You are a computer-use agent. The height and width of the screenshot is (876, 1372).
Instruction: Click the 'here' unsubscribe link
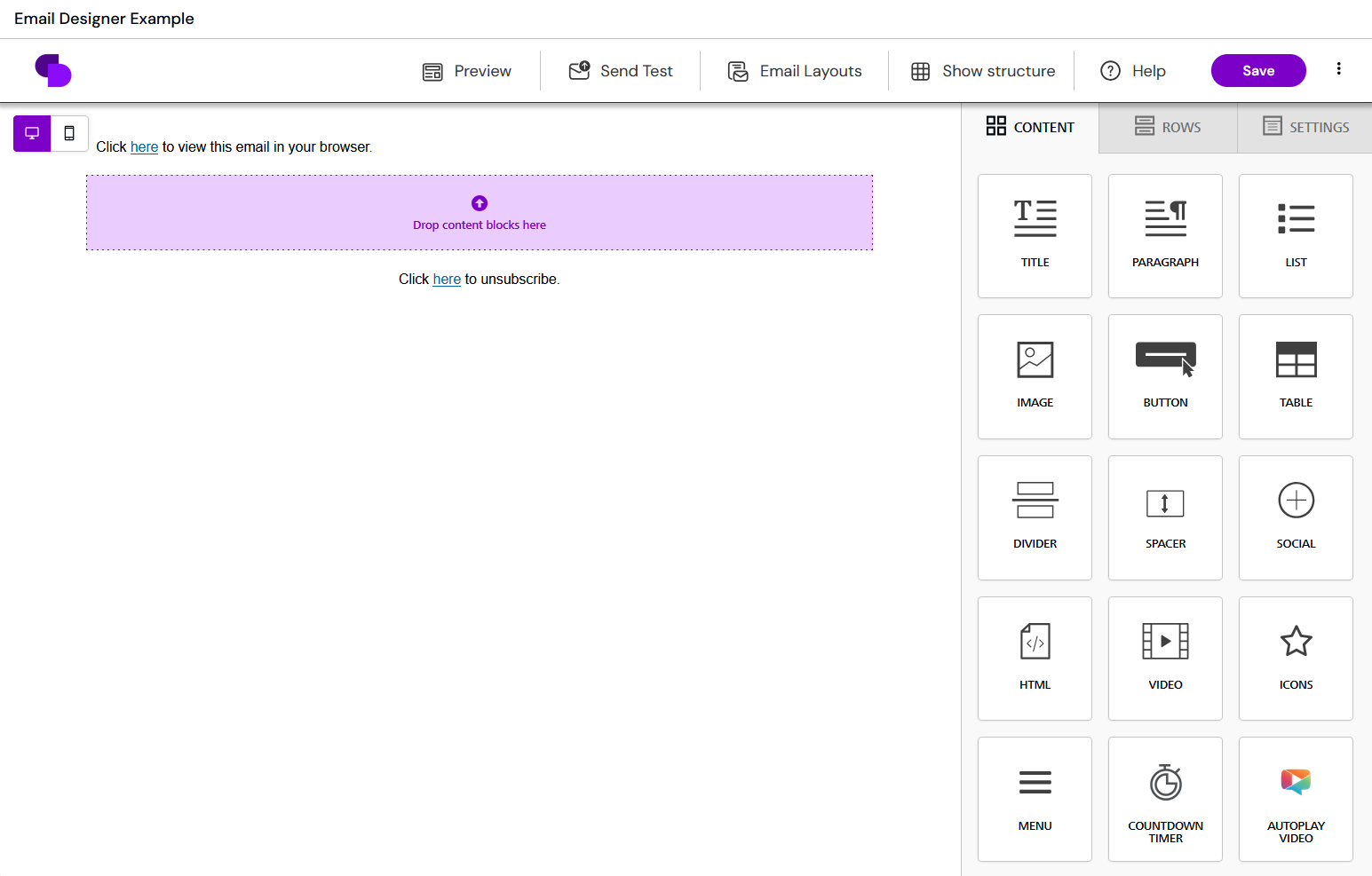point(447,280)
